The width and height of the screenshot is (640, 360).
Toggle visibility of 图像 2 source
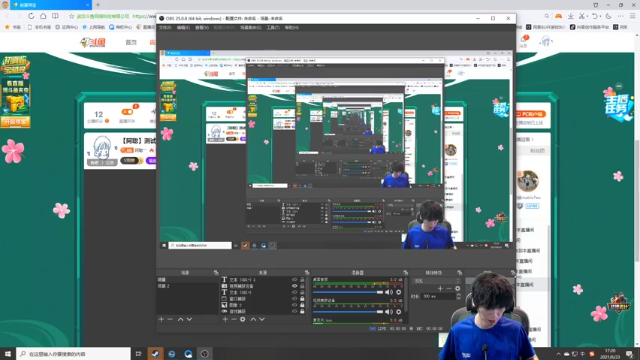[294, 305]
